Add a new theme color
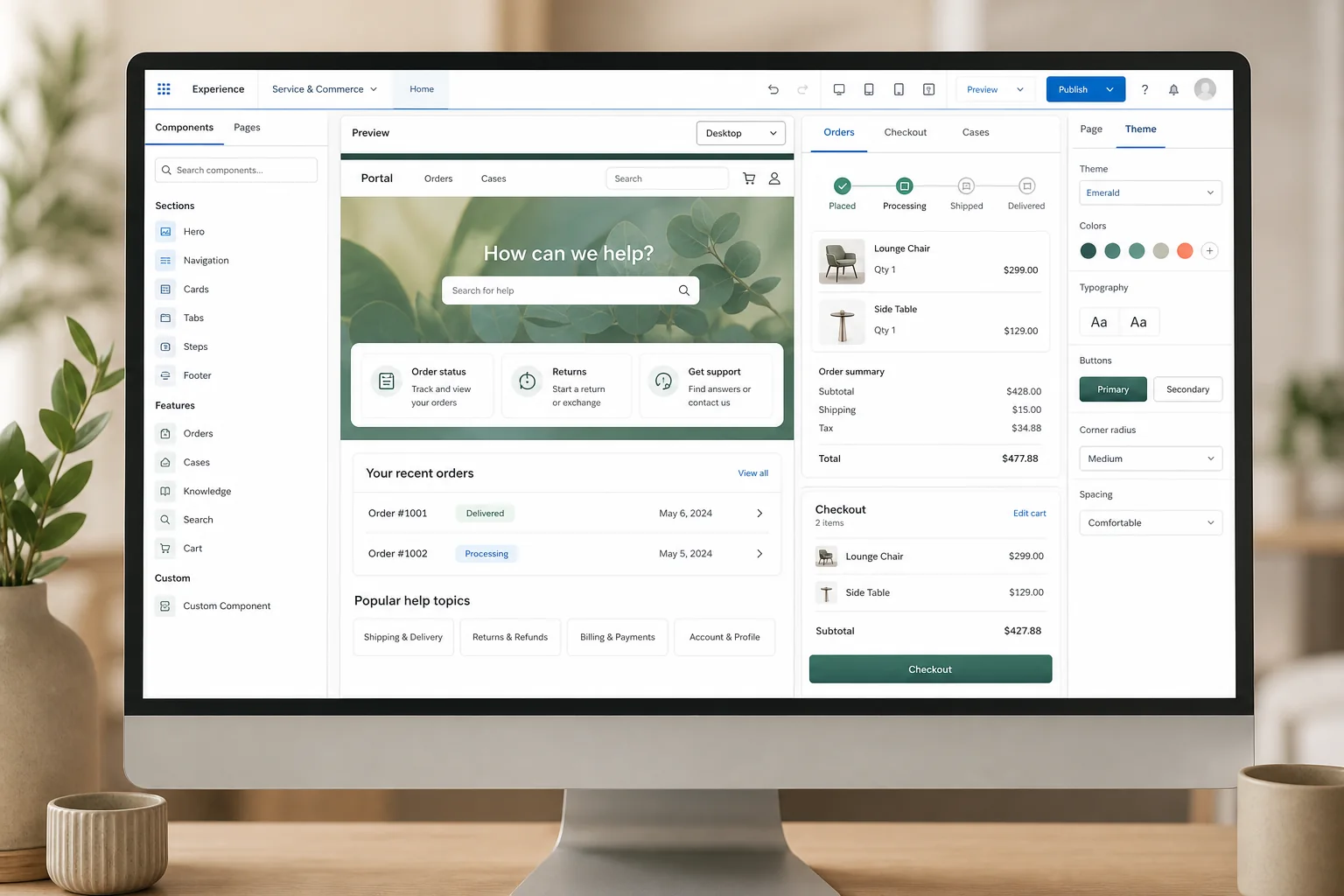Screen dimensions: 1344x896 click(x=1209, y=251)
